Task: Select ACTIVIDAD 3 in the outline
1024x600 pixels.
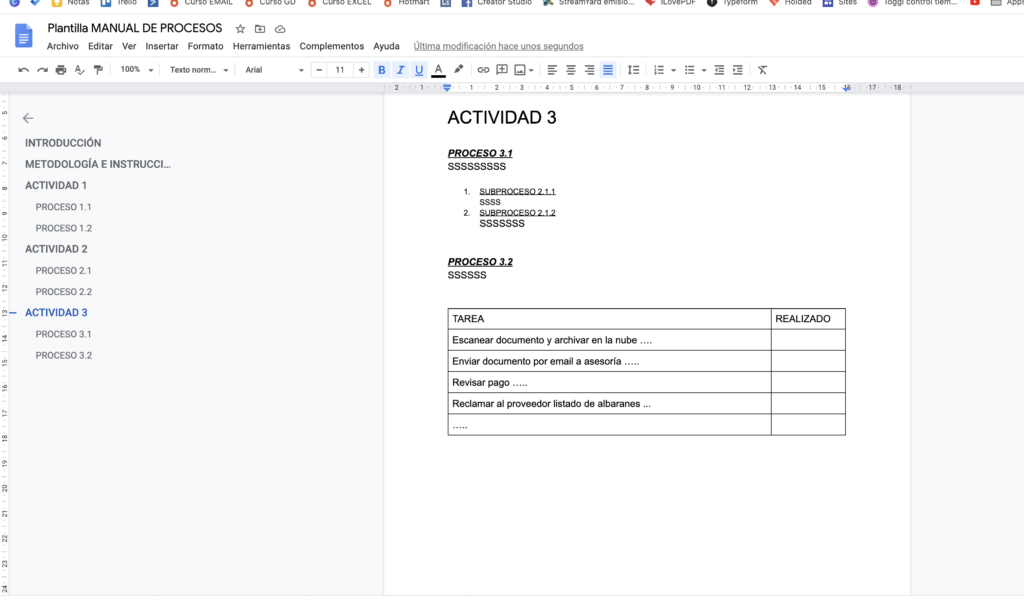Action: (x=56, y=313)
